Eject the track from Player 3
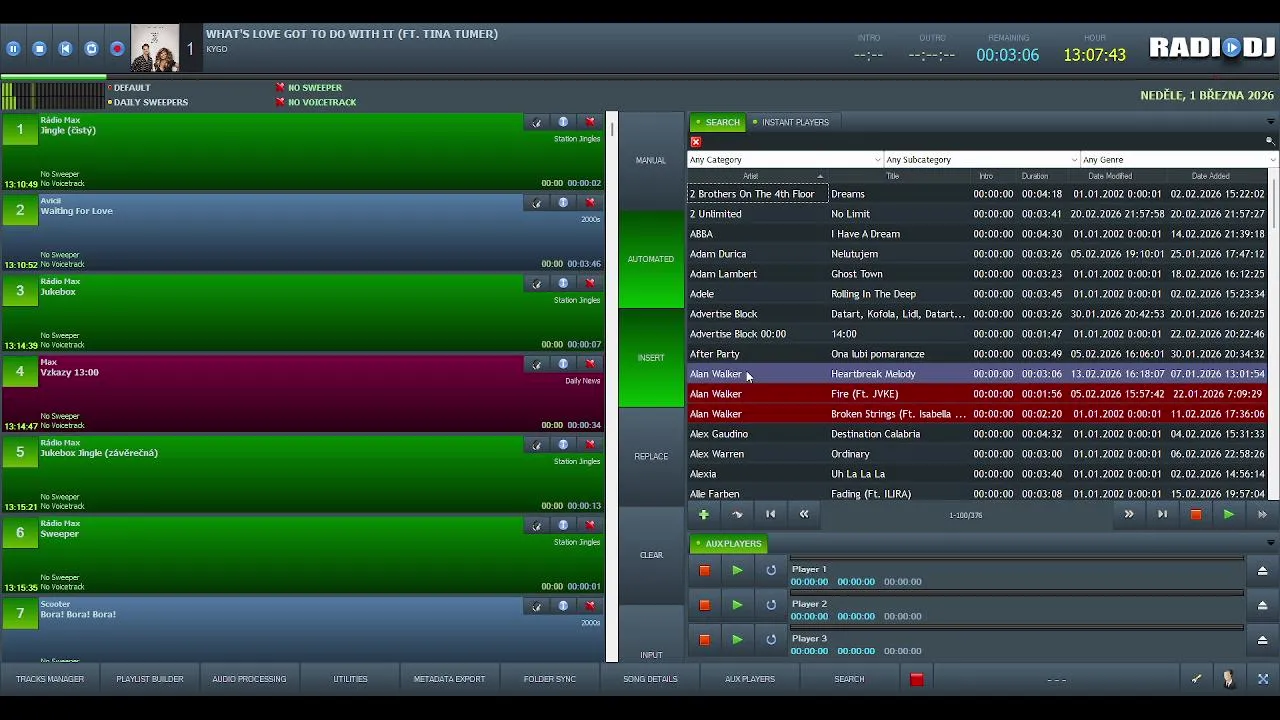Image resolution: width=1280 pixels, height=720 pixels. pyautogui.click(x=1262, y=639)
